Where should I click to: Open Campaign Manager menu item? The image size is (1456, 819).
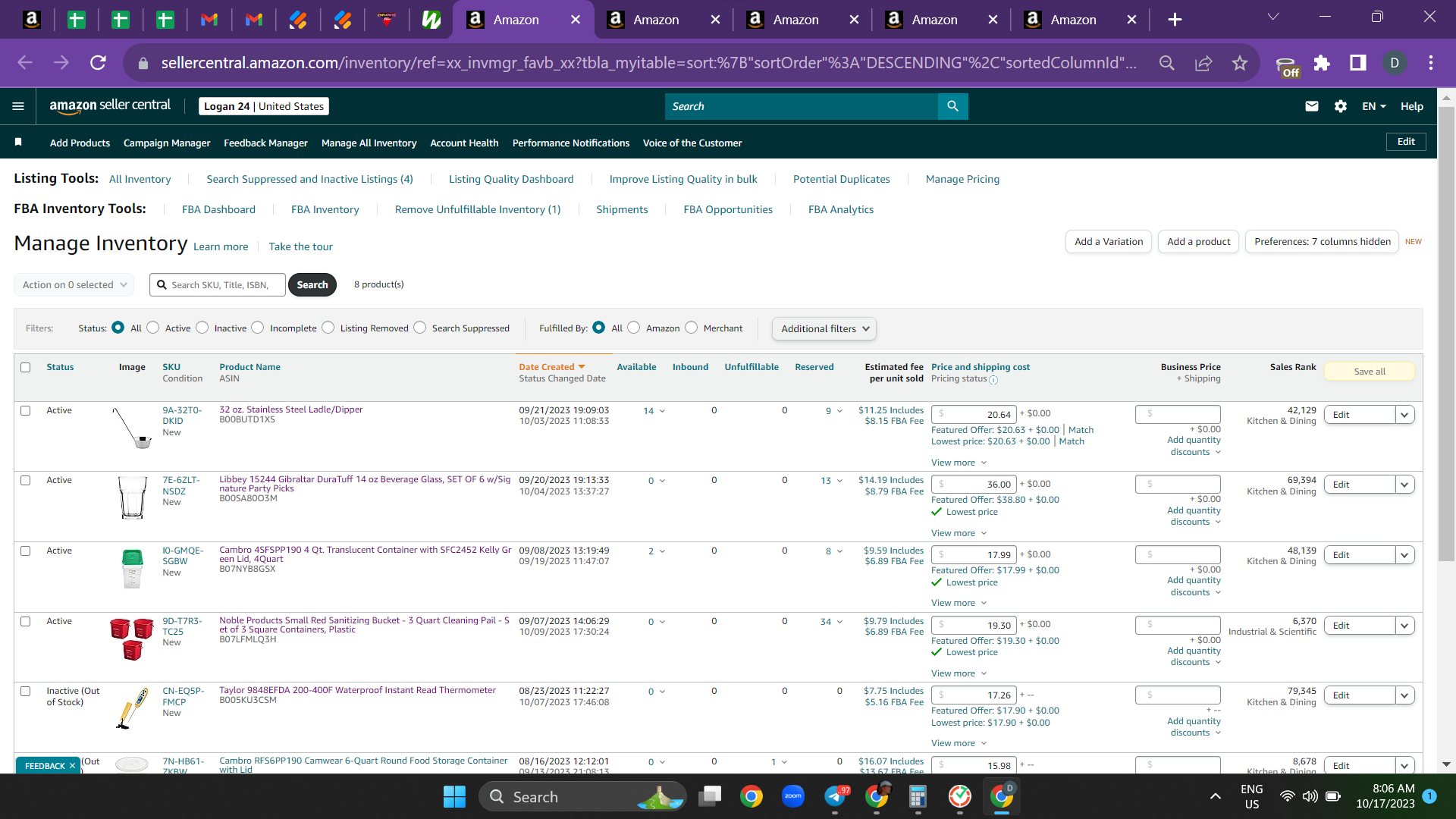pos(167,143)
